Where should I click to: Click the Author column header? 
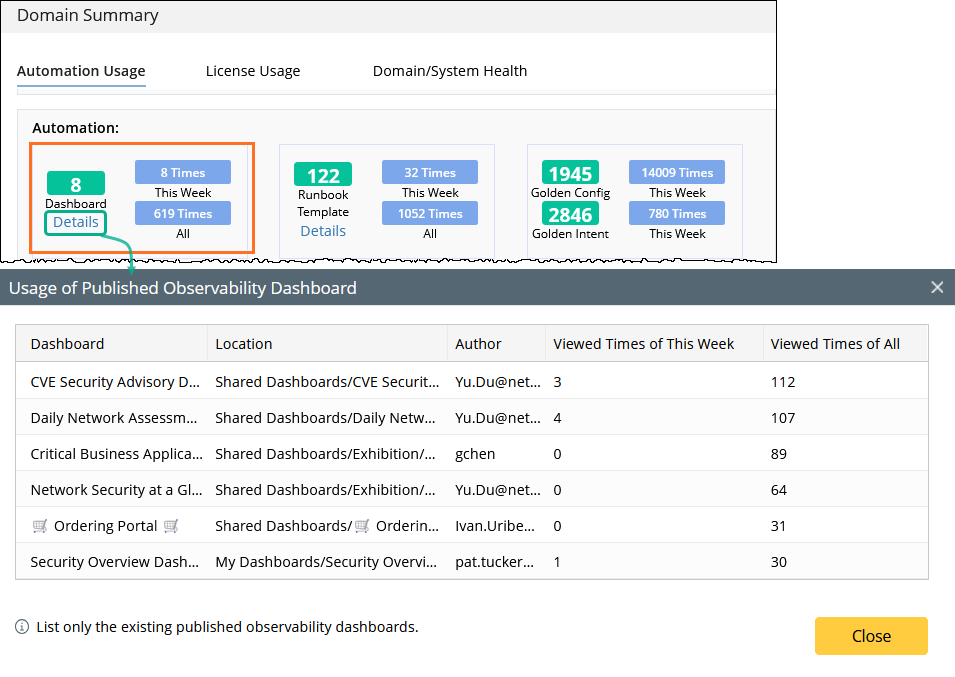(478, 343)
